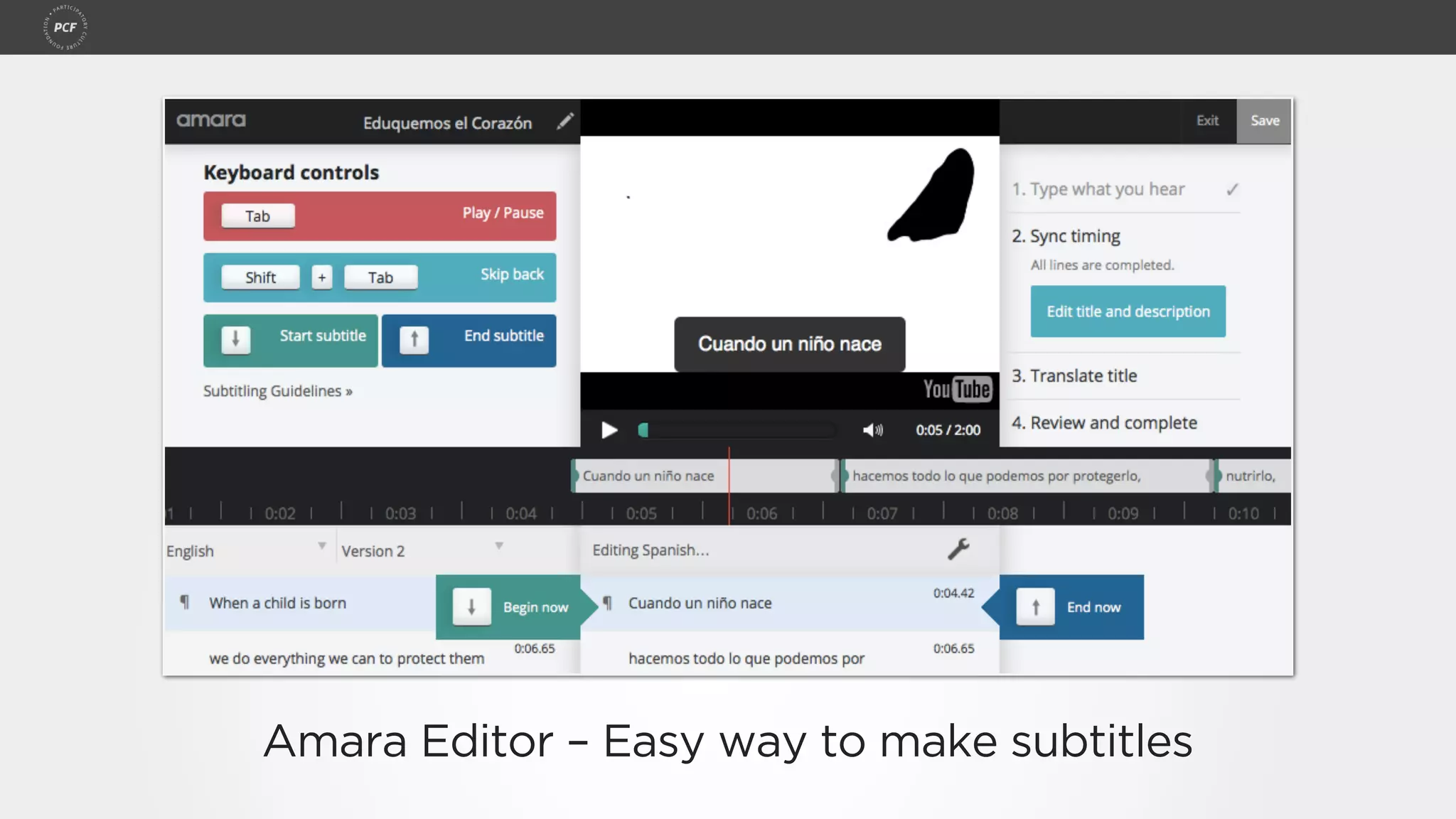Click the Editing Spanish... label
Image resolution: width=1456 pixels, height=819 pixels.
point(651,550)
